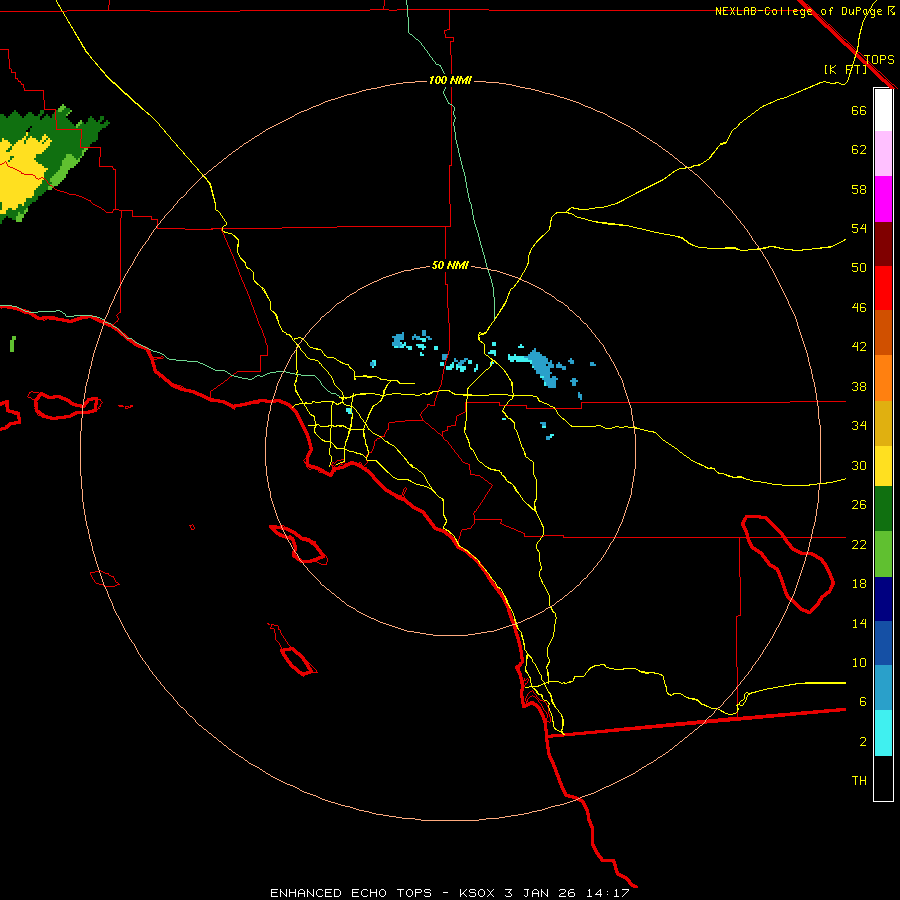
Task: Click the yellow echo core at the upper left
Action: pyautogui.click(x=22, y=174)
